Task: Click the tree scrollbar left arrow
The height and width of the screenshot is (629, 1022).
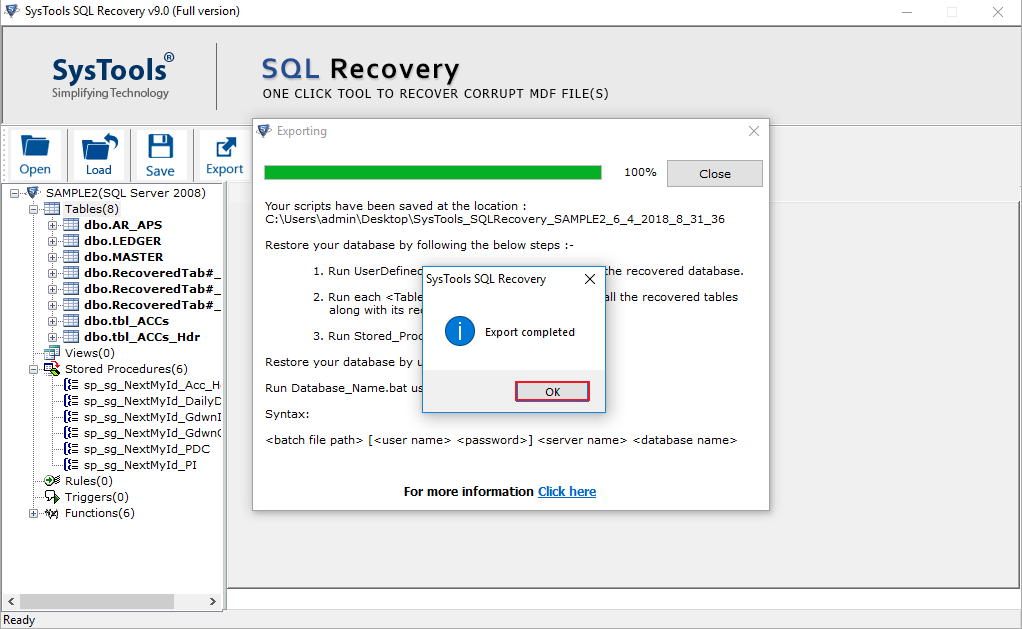Action: [x=11, y=601]
